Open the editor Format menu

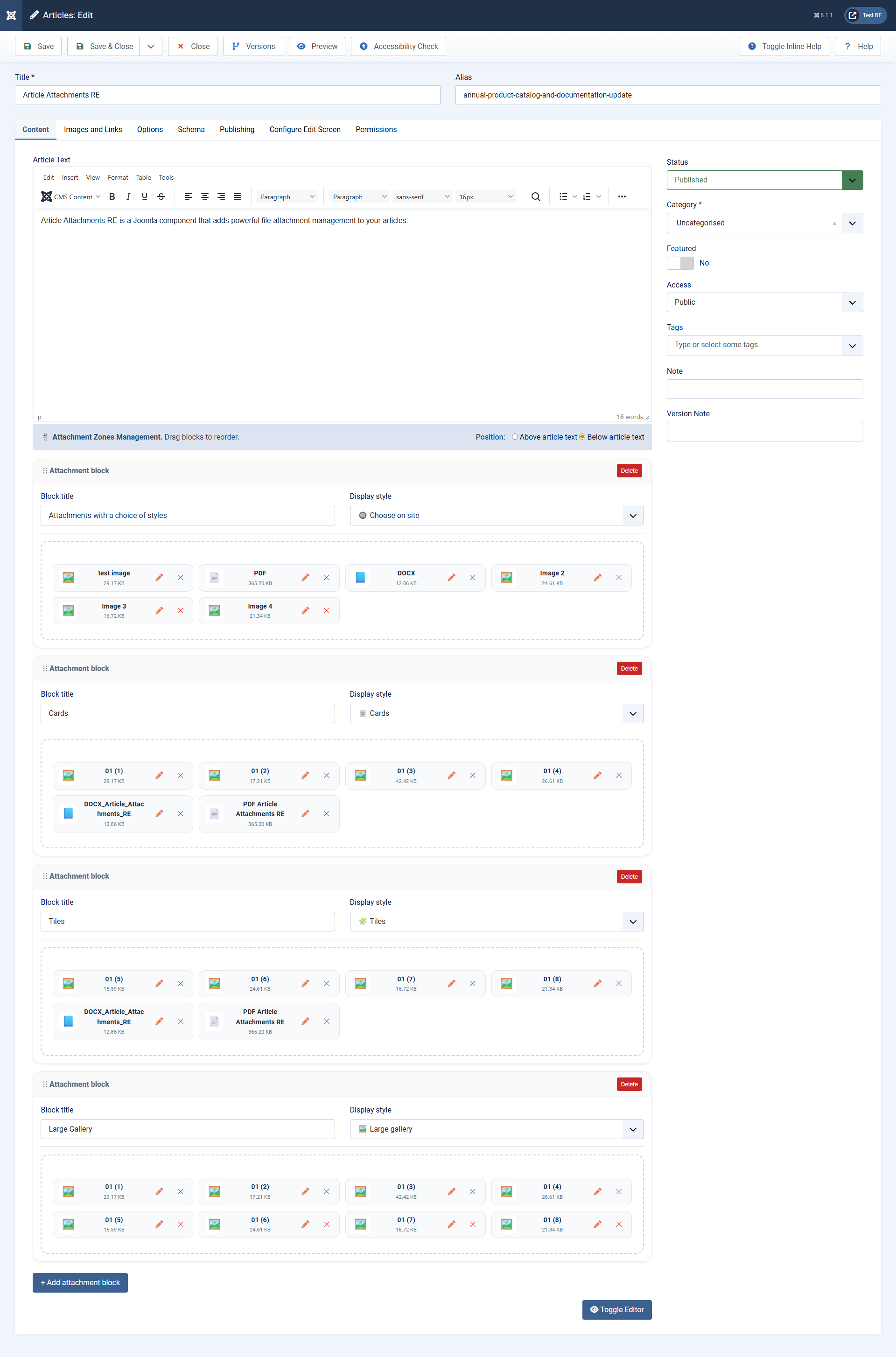click(x=118, y=178)
